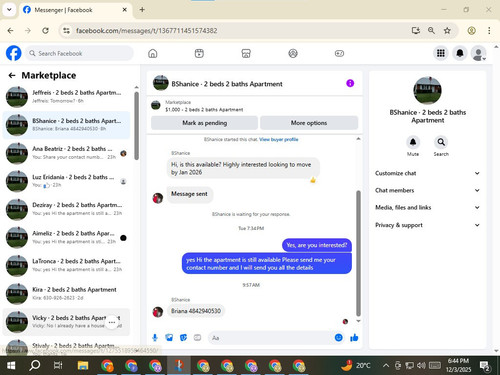Open Windows taskbar search
Viewport: 500px width, 375px height.
(x=35, y=366)
